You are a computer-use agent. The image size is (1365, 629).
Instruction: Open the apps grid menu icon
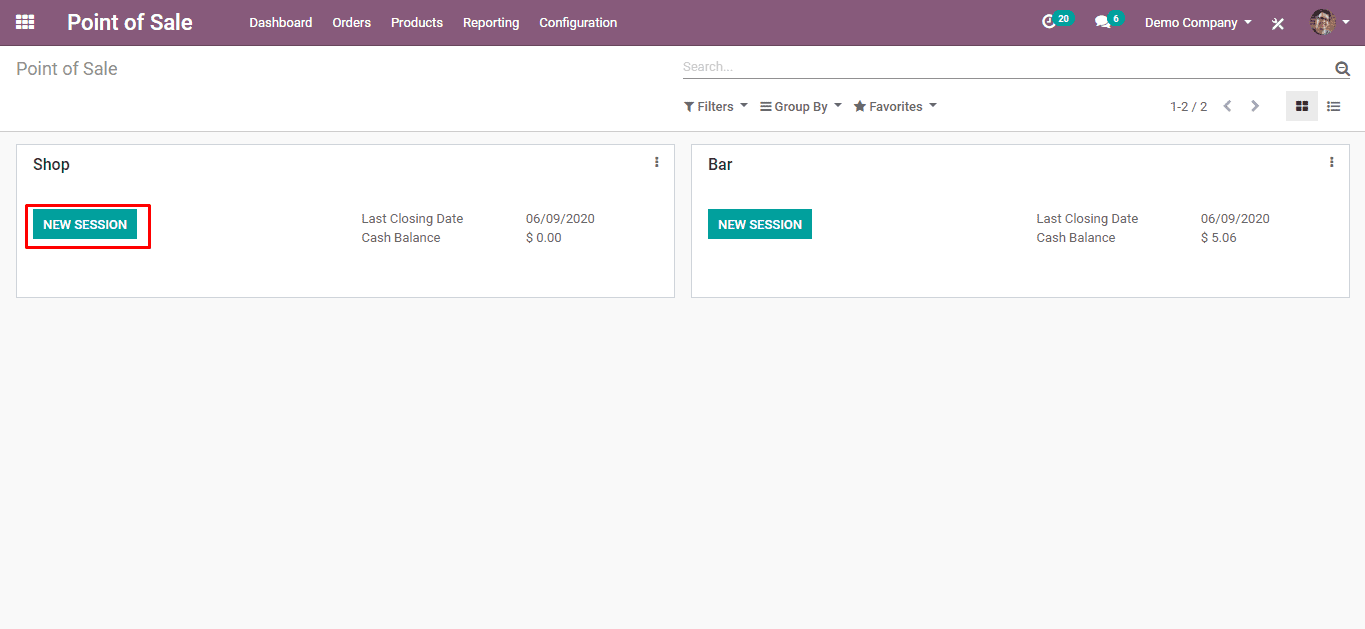tap(25, 22)
